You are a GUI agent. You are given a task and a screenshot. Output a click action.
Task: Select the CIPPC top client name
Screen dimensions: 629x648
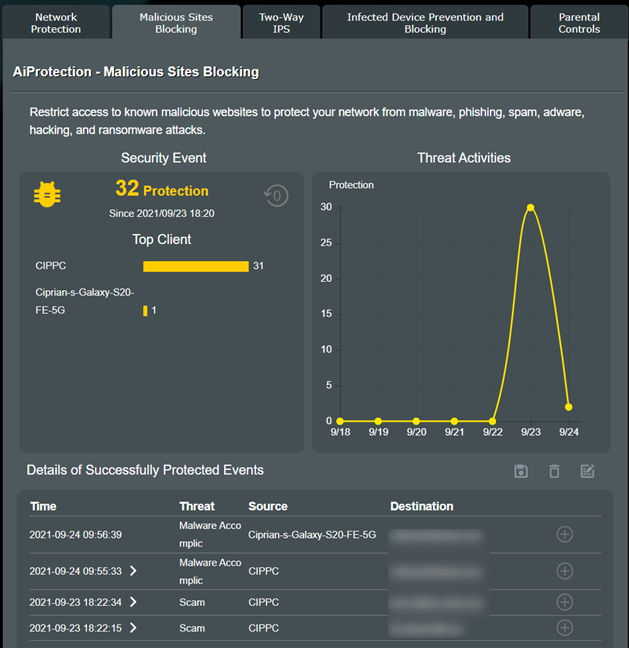51,266
